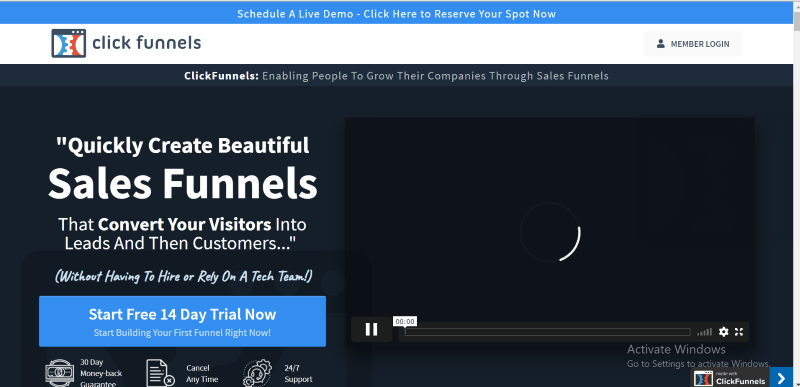Image resolution: width=800 pixels, height=387 pixels.
Task: Click the video progress bar
Action: 547,332
